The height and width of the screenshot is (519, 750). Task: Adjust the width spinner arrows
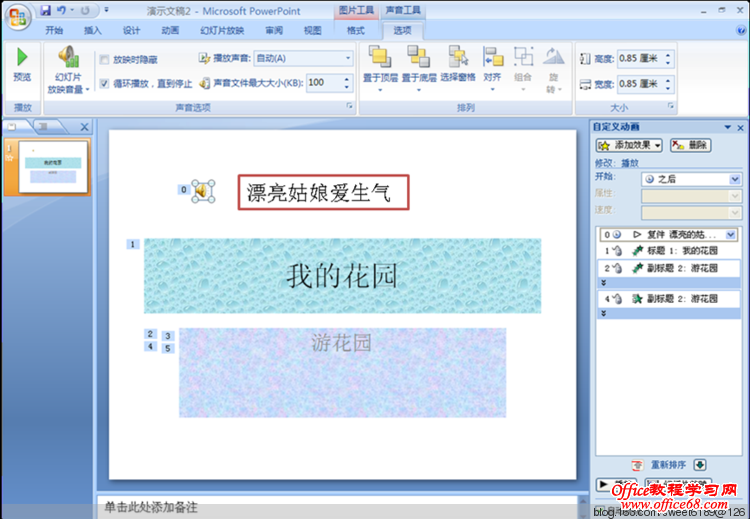coord(668,84)
